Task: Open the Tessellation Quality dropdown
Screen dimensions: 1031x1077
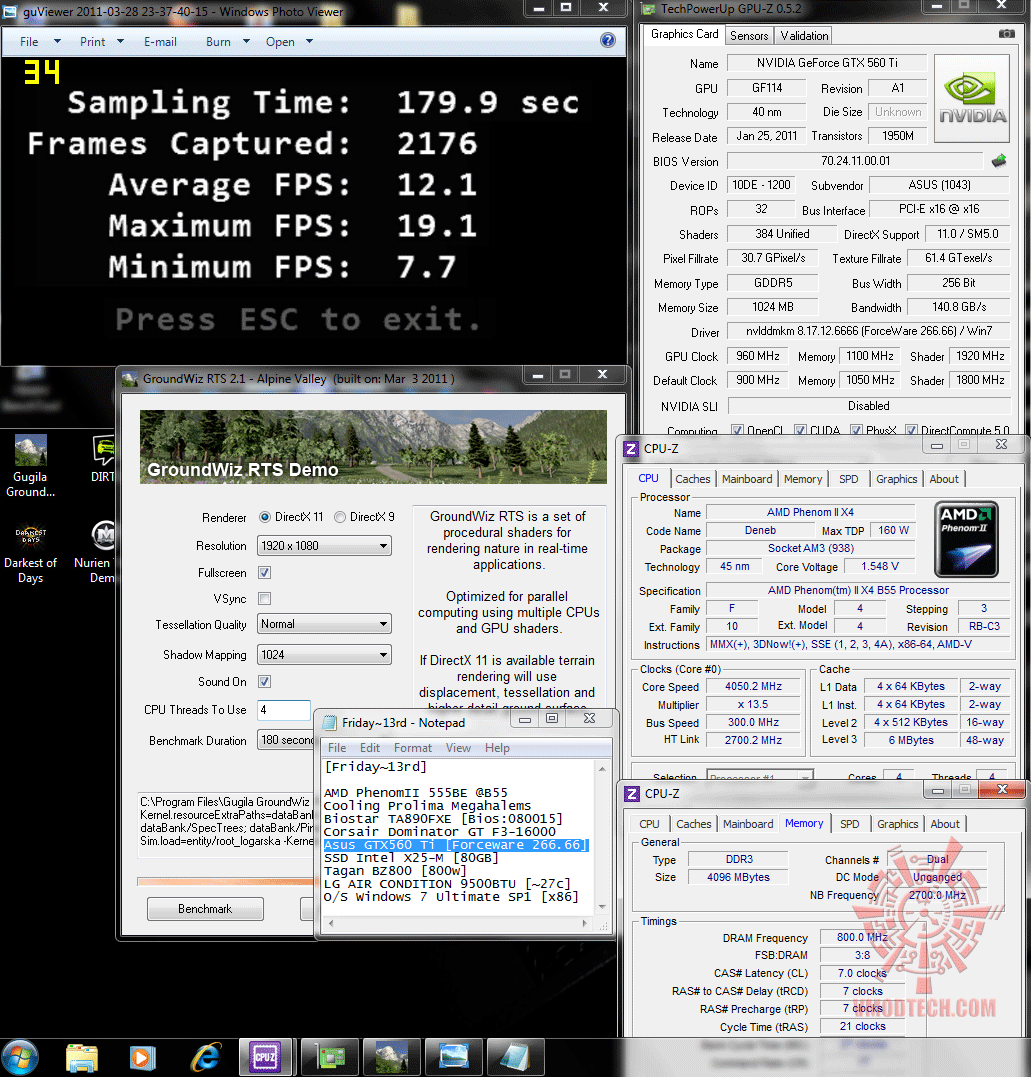Action: (324, 624)
